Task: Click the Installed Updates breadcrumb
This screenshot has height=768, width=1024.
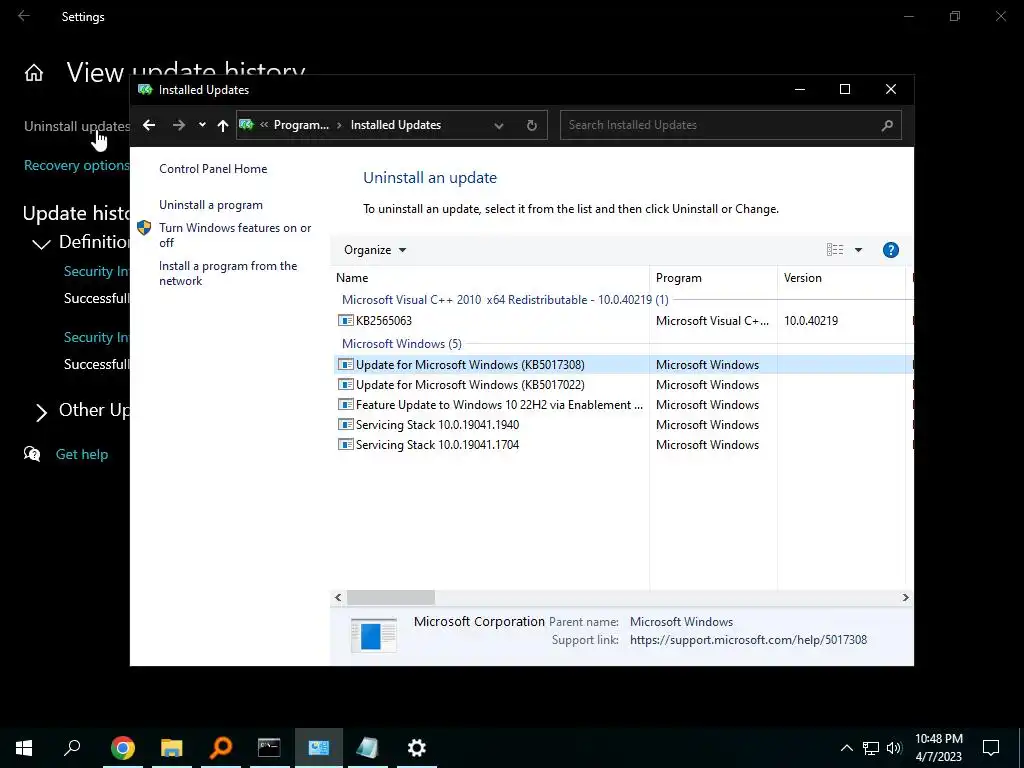Action: coord(396,125)
